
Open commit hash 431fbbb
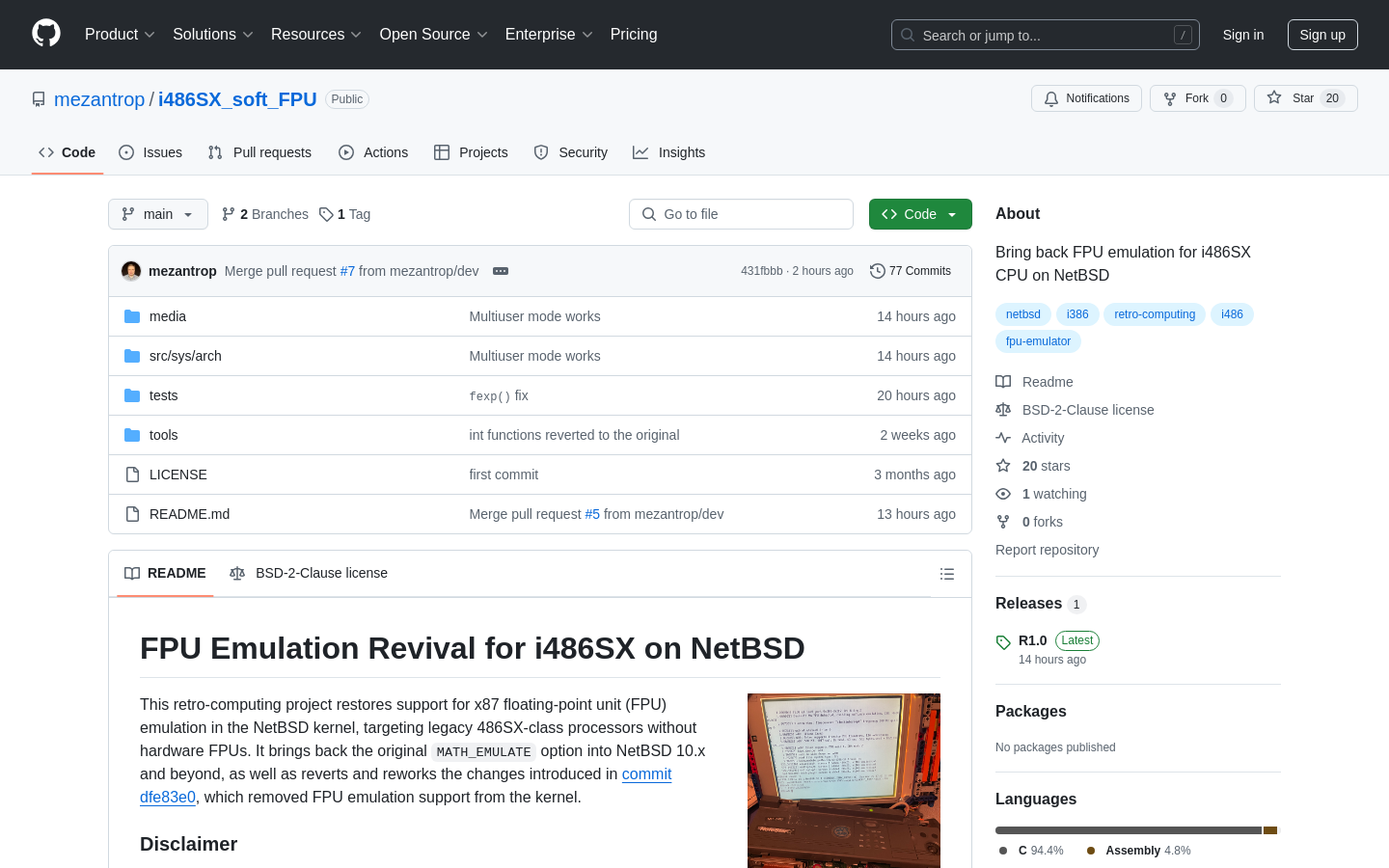[x=762, y=271]
